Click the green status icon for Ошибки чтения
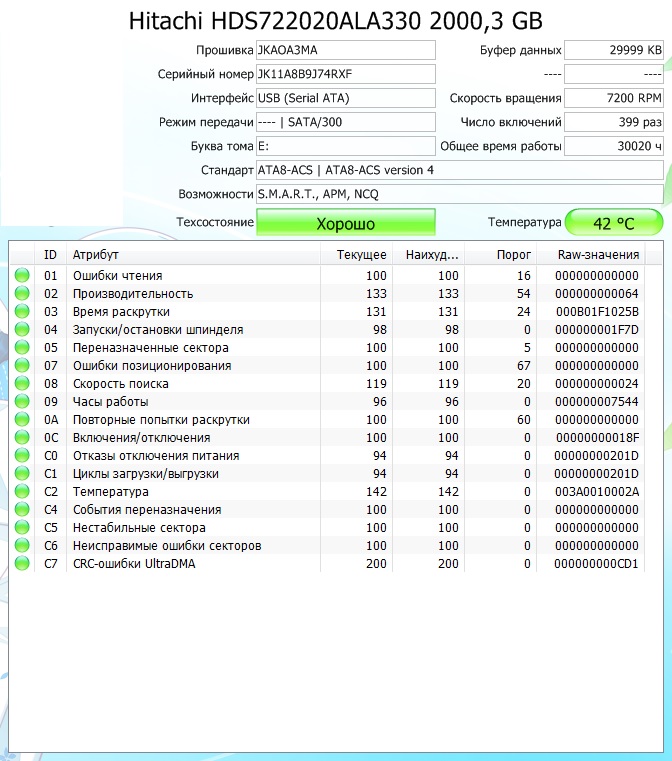 (22, 275)
